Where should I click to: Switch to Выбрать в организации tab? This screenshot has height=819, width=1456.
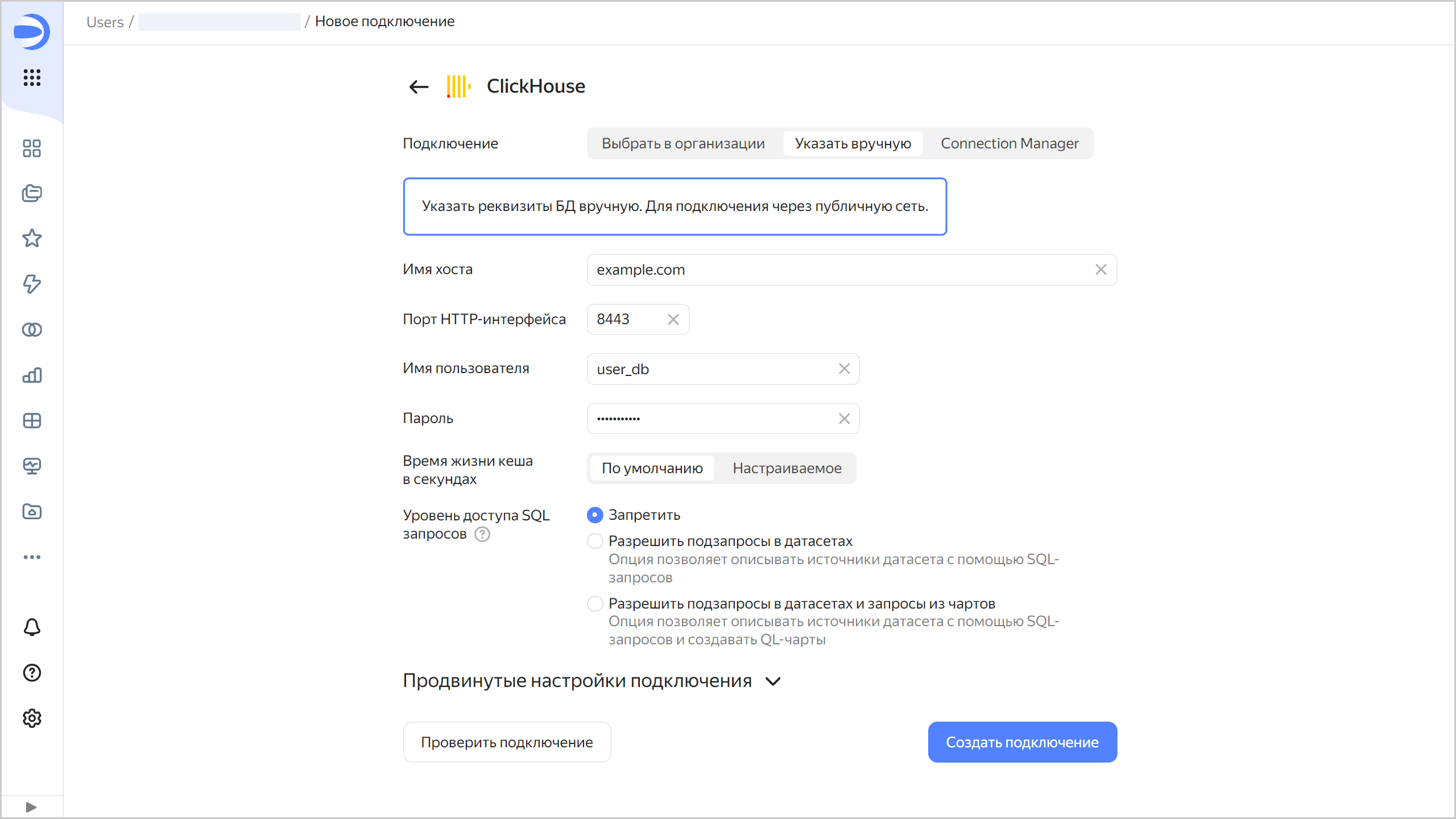[x=683, y=143]
